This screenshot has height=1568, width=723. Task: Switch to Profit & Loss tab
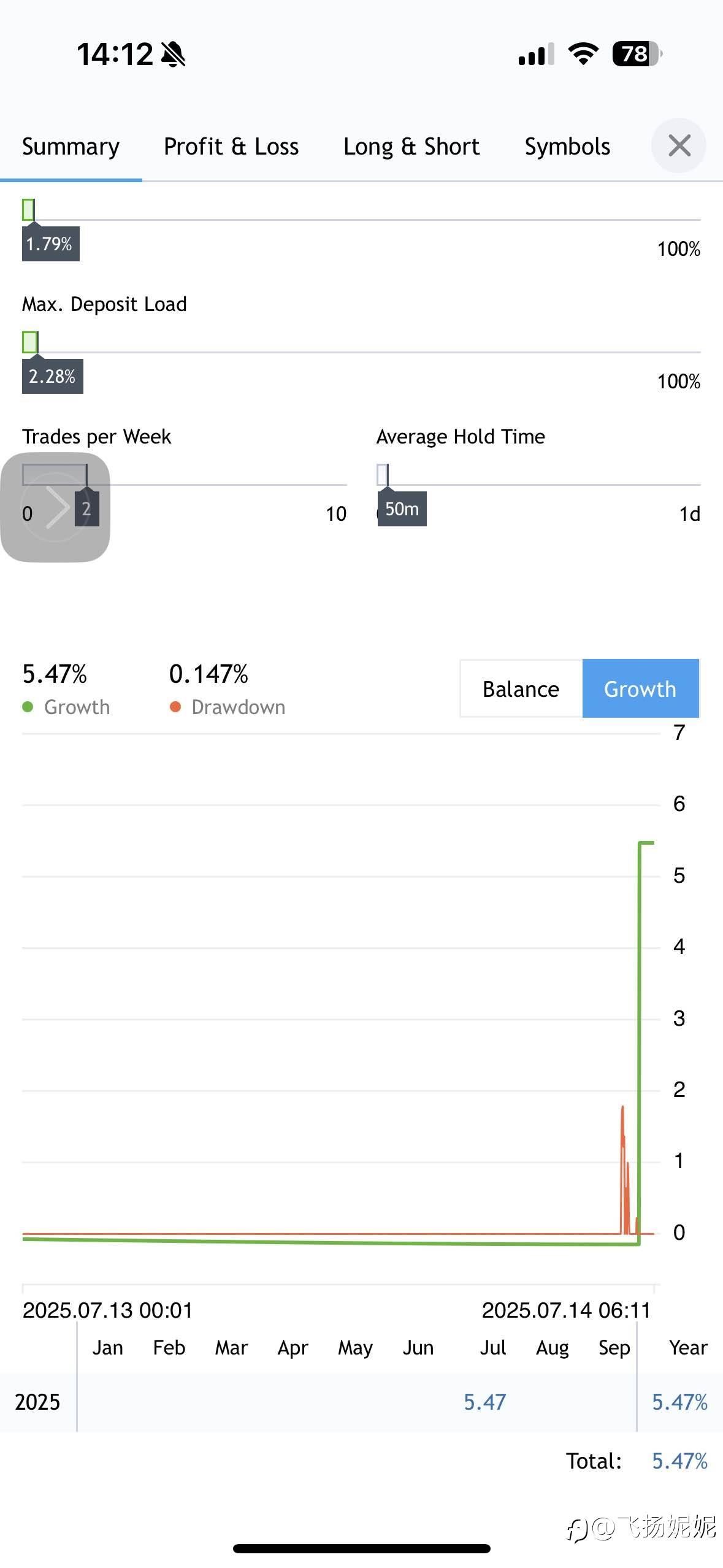click(x=231, y=147)
